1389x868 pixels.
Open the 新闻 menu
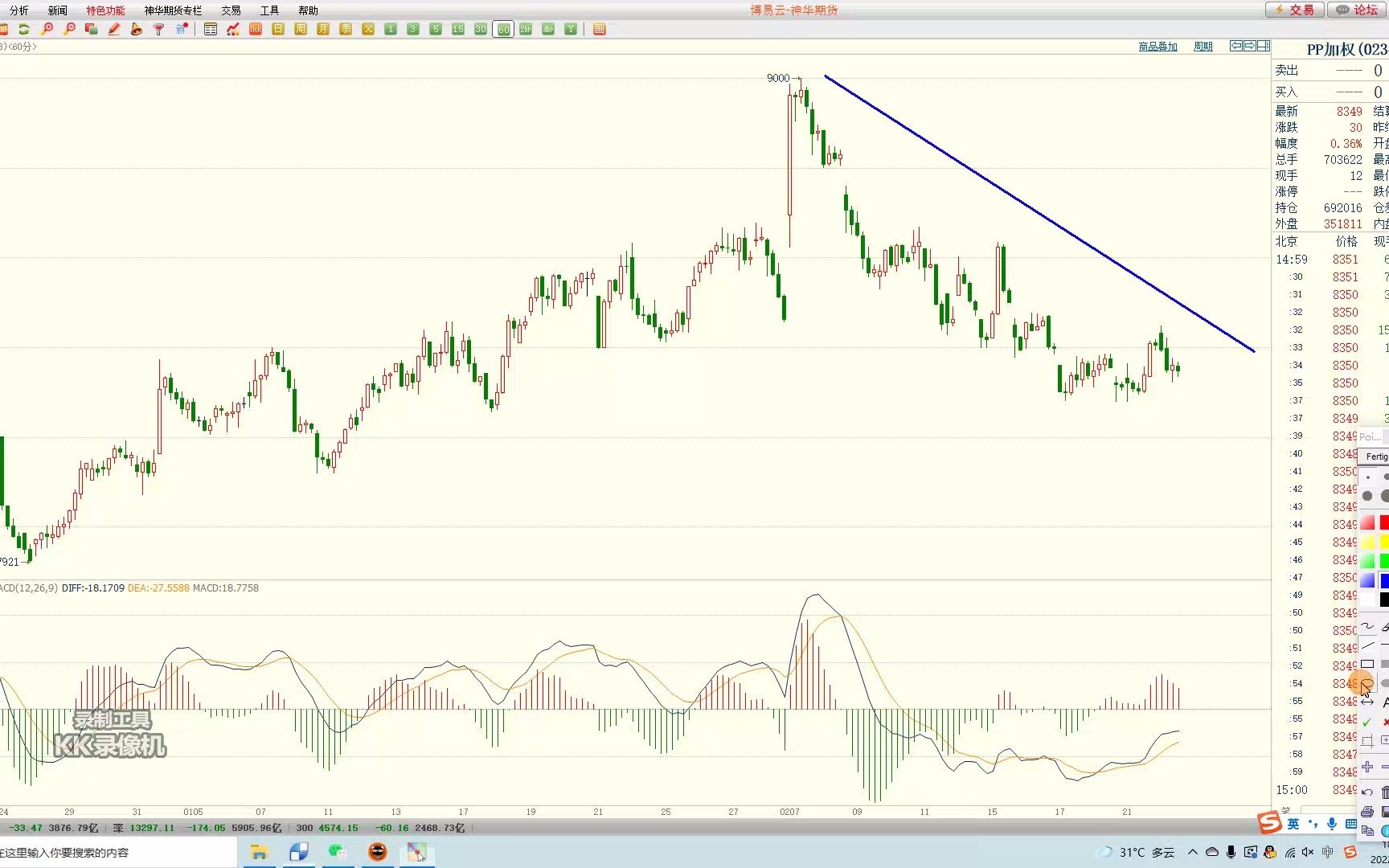[x=58, y=10]
